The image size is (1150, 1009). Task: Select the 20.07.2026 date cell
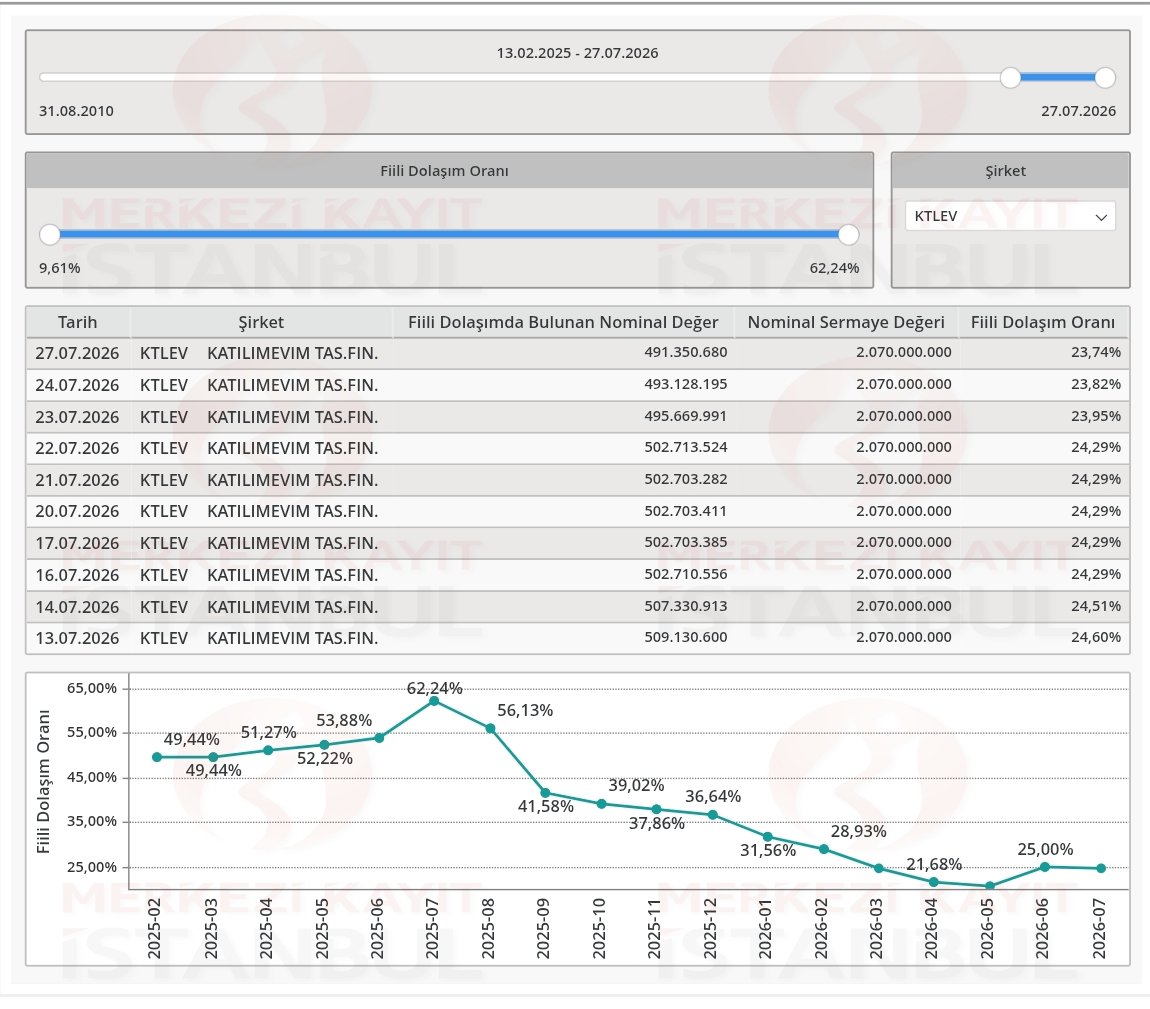pos(77,511)
